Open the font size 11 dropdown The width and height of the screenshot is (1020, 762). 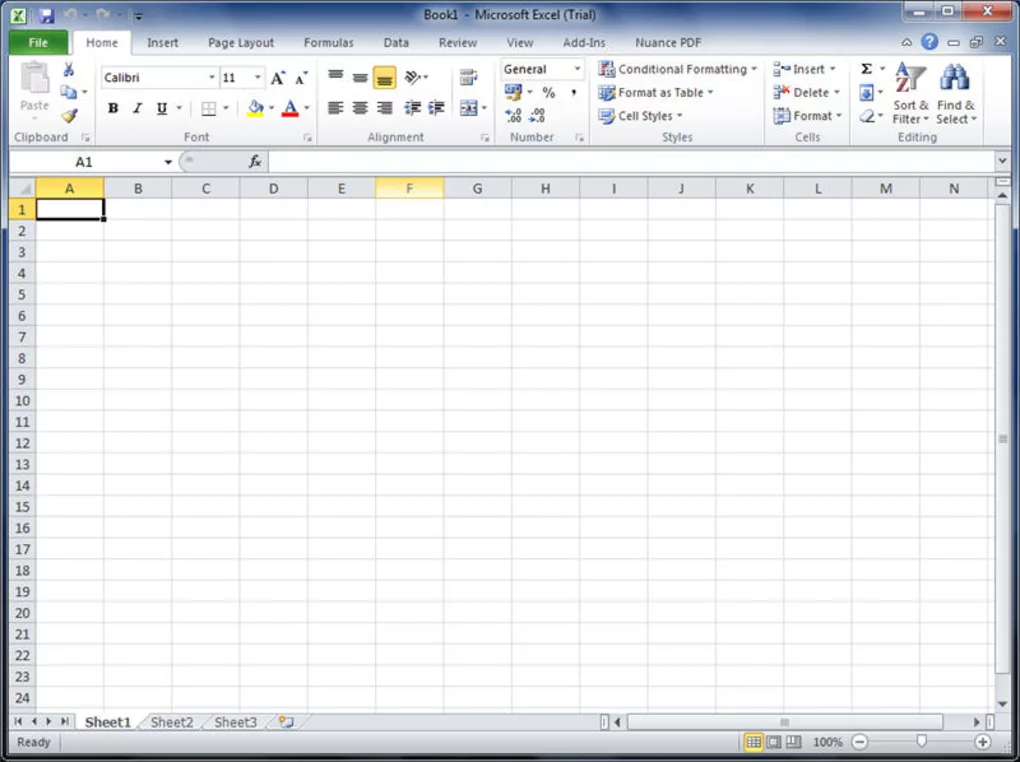[258, 77]
